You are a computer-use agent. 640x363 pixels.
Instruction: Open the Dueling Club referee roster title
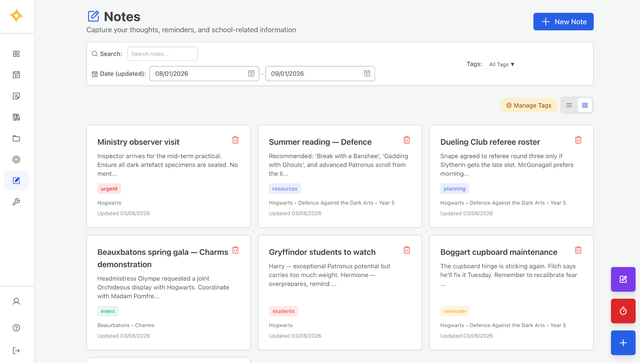tap(490, 142)
